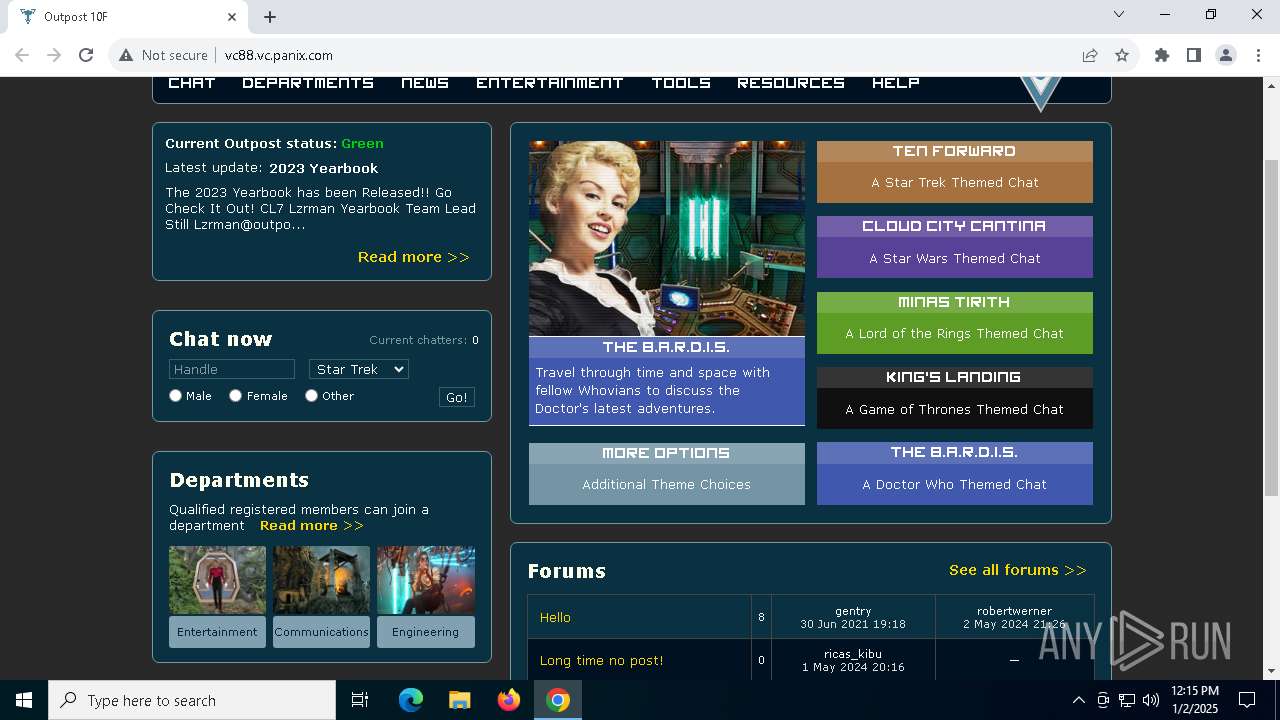Click the Entertainment department label
This screenshot has width=1280, height=720.
point(217,632)
